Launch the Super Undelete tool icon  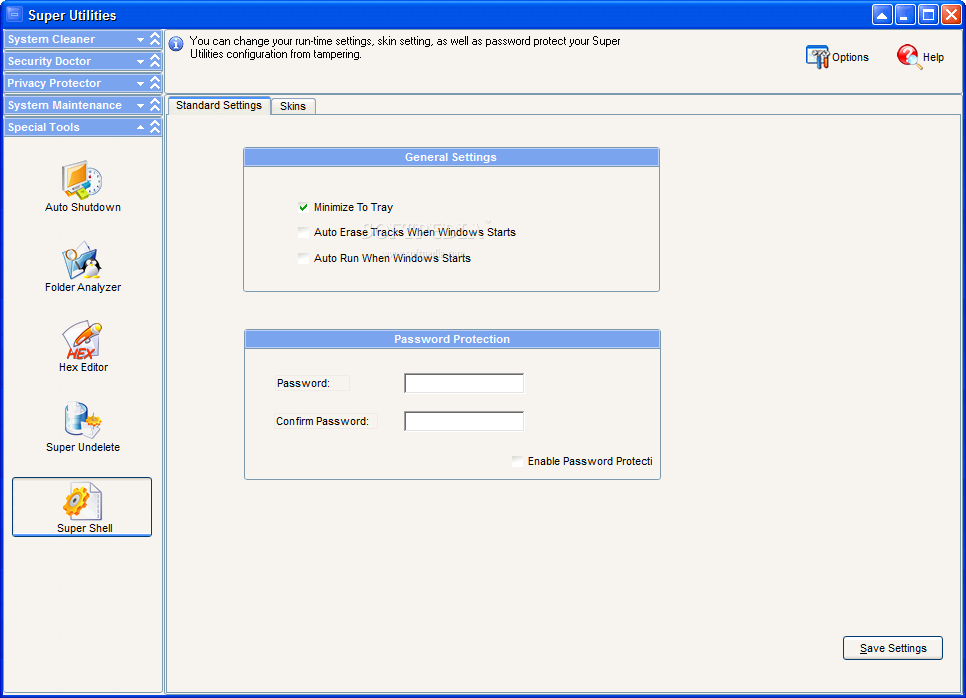83,420
